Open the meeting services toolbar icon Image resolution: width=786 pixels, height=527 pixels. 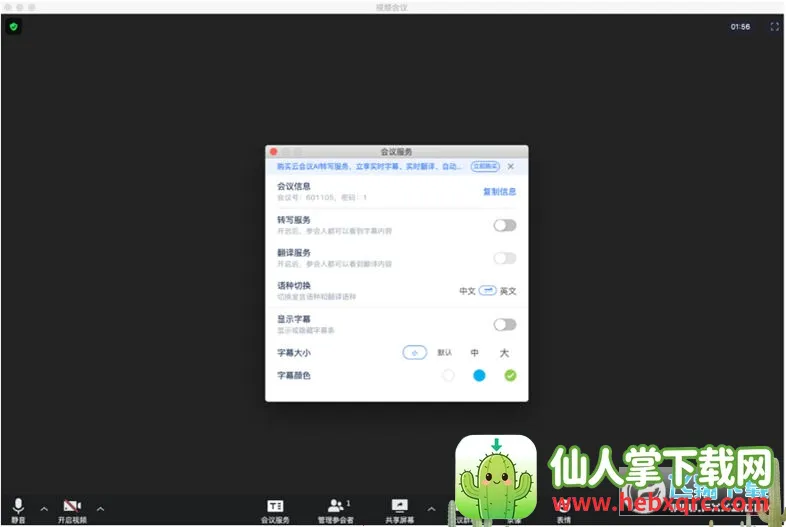[x=275, y=506]
